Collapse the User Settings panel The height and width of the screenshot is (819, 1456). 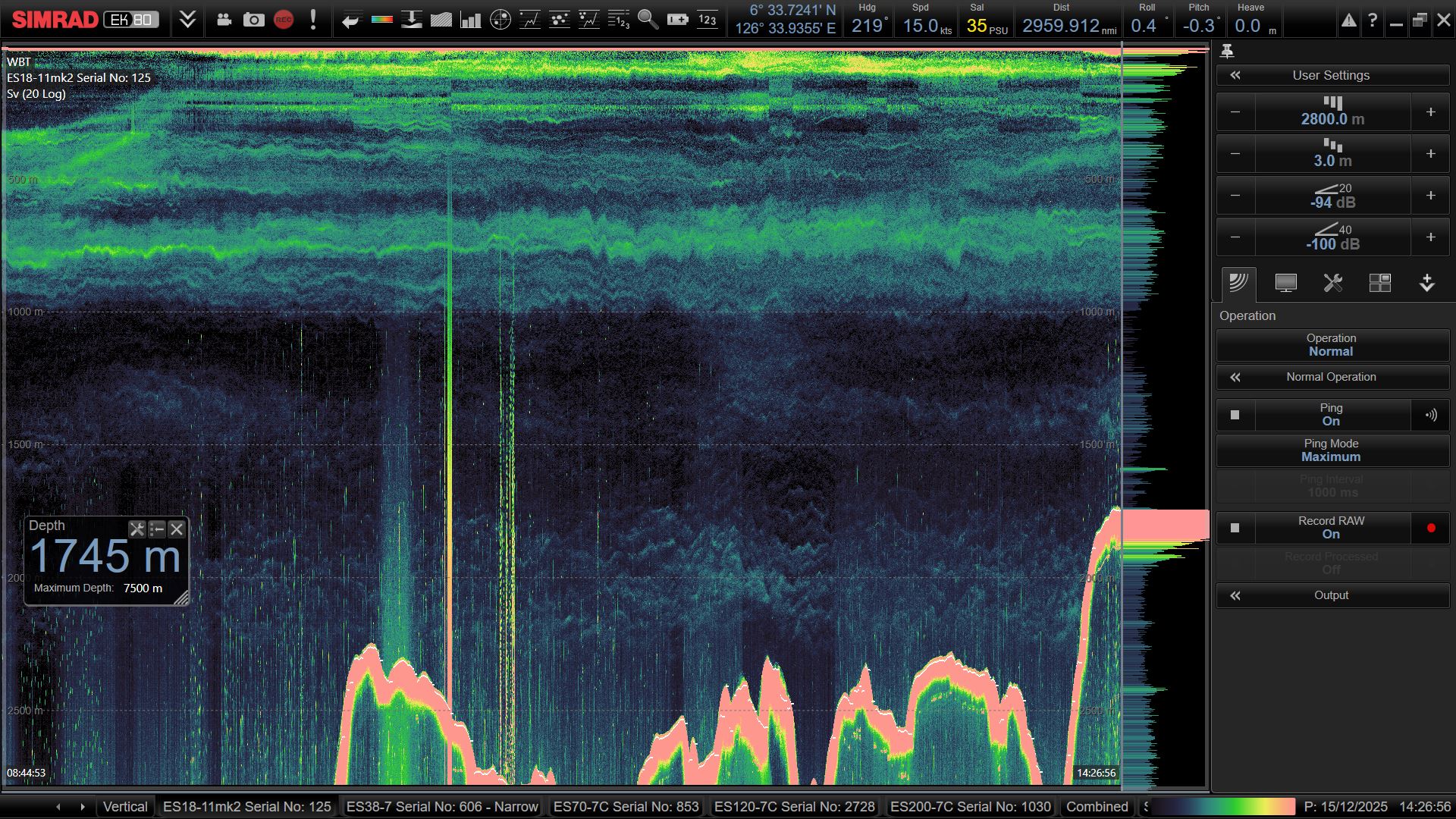click(1235, 75)
